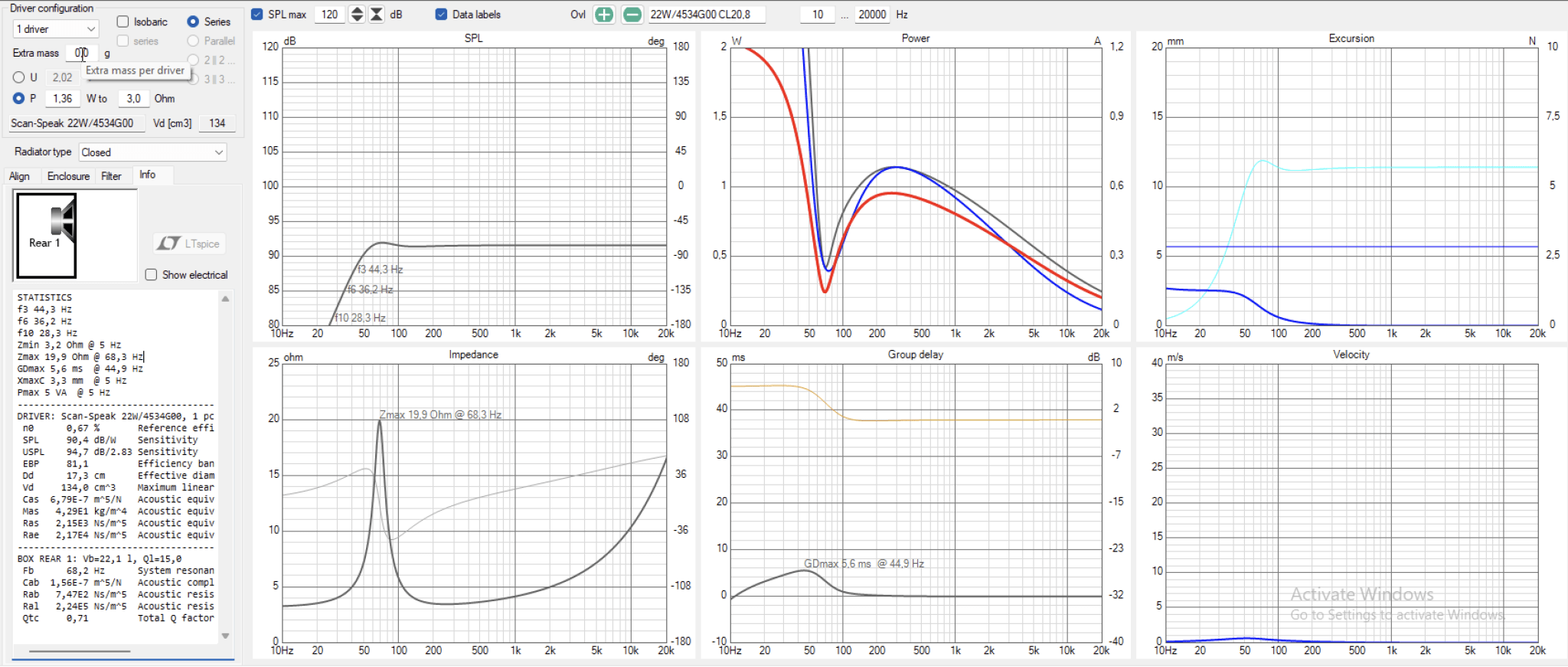Toggle the Isobaric checkbox

(x=122, y=21)
